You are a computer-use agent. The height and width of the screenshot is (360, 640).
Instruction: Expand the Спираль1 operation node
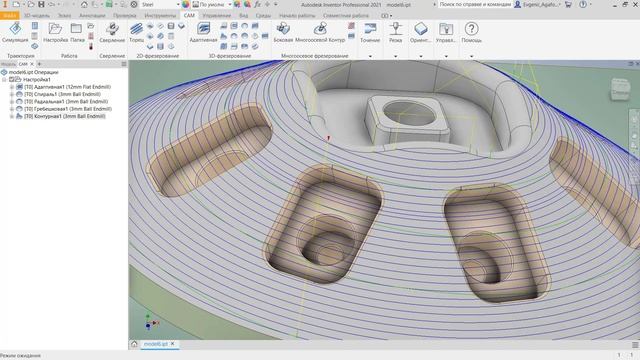pos(12,94)
